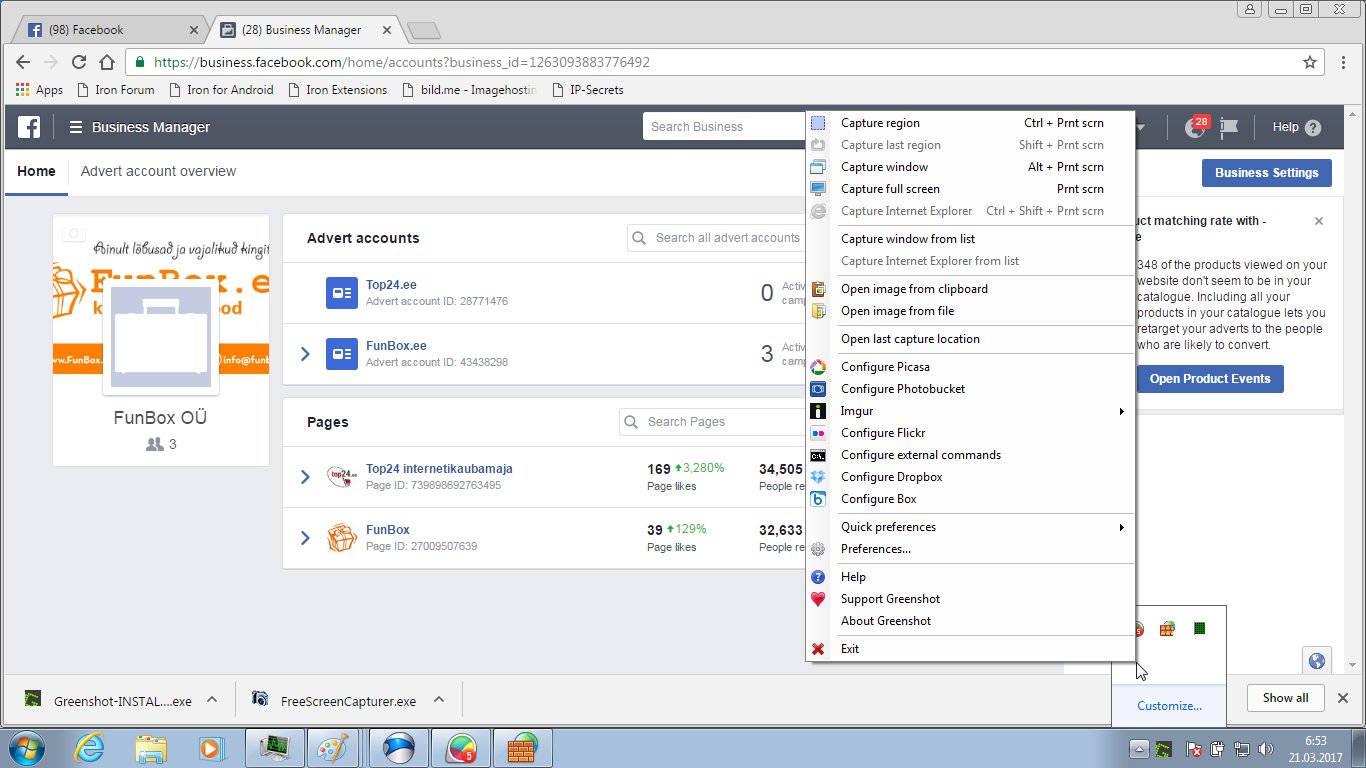Switch to the Facebook browser tab
Image resolution: width=1366 pixels, height=768 pixels.
(110, 30)
